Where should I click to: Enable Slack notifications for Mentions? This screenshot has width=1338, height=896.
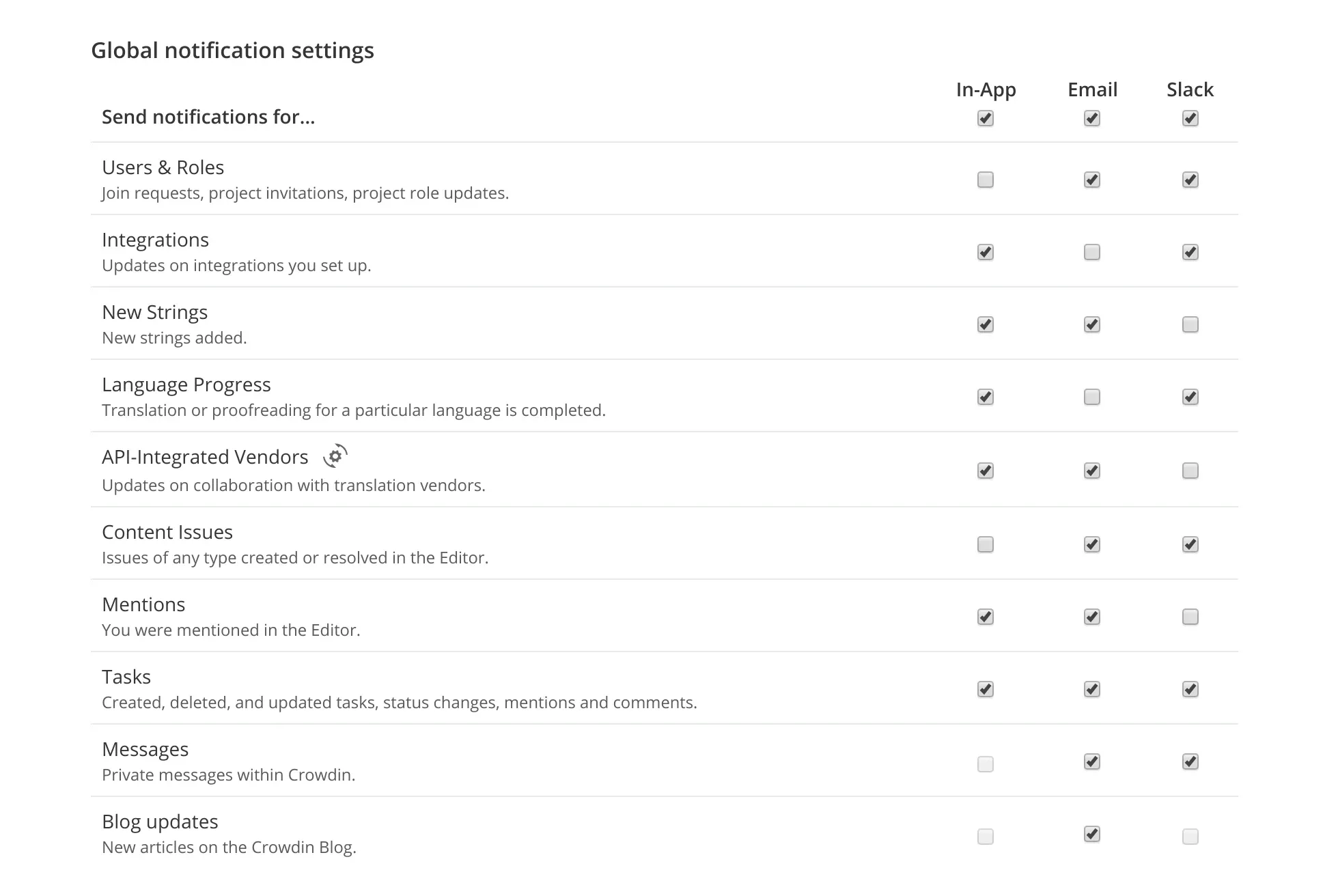(1190, 617)
